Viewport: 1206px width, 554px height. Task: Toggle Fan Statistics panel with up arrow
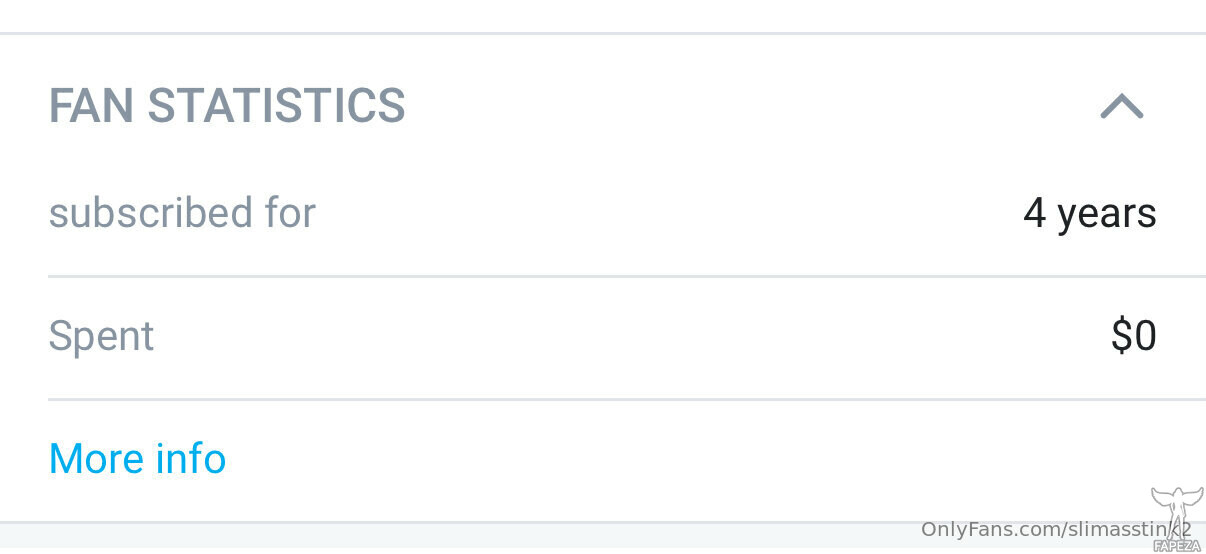(1122, 106)
